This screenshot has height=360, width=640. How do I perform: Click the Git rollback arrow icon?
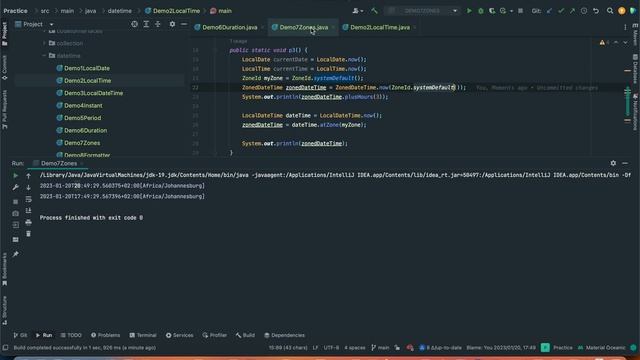596,11
